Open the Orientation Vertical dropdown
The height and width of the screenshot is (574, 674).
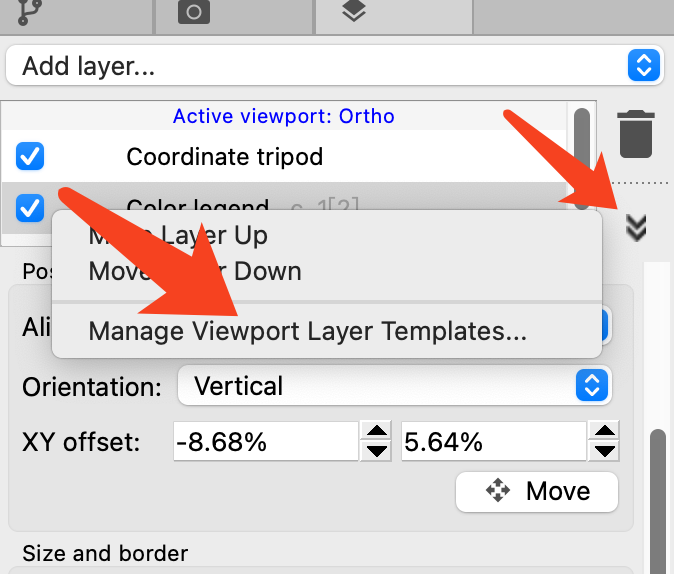(x=394, y=386)
